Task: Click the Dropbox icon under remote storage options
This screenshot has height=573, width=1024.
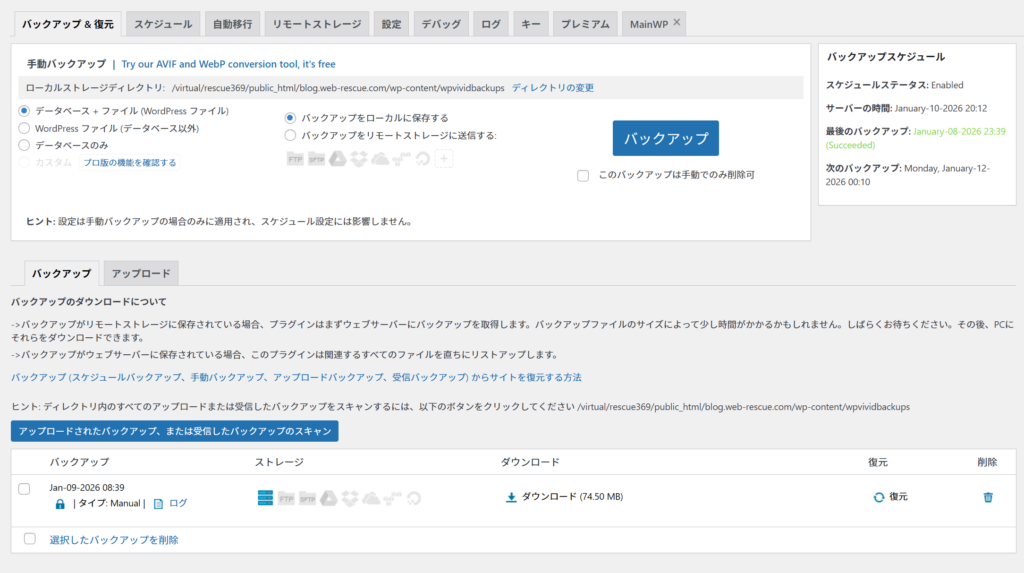Action: (x=359, y=158)
